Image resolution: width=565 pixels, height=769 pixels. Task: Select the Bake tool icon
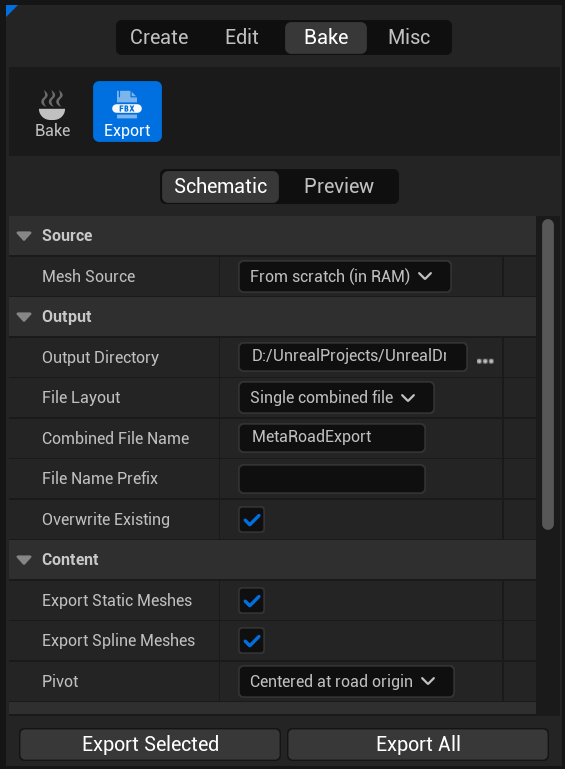pos(52,112)
